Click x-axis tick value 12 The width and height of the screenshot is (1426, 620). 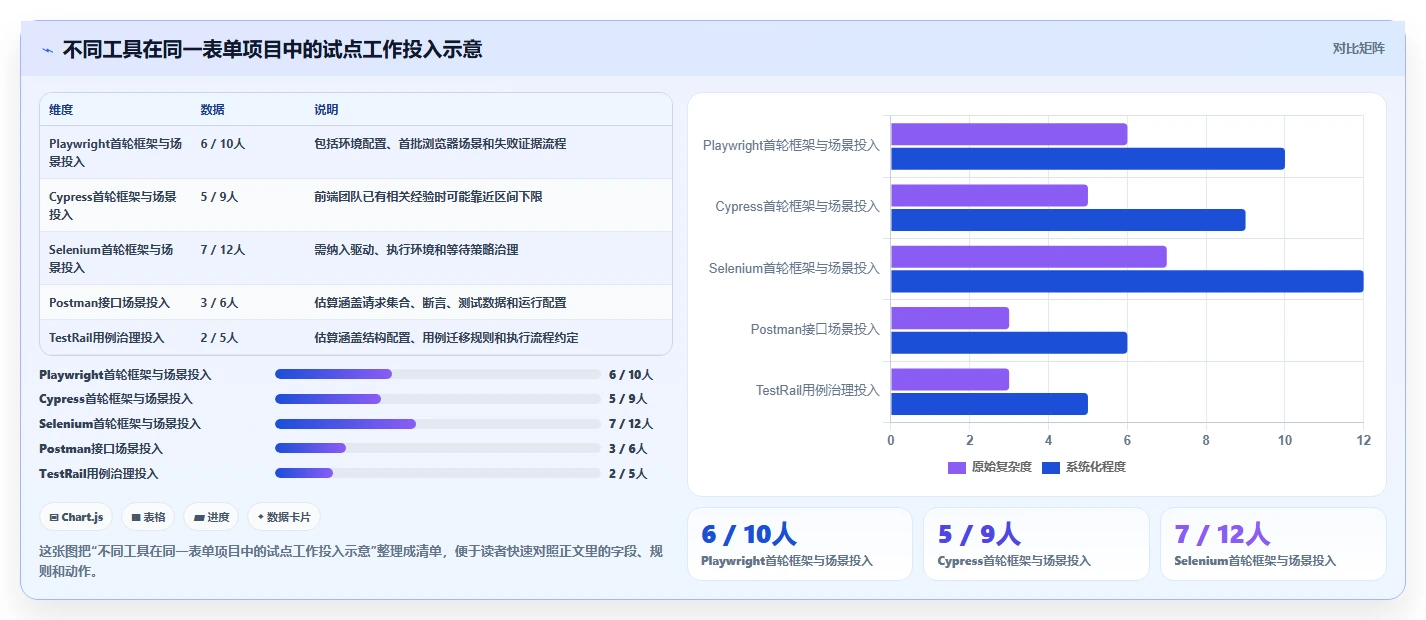pos(1363,440)
